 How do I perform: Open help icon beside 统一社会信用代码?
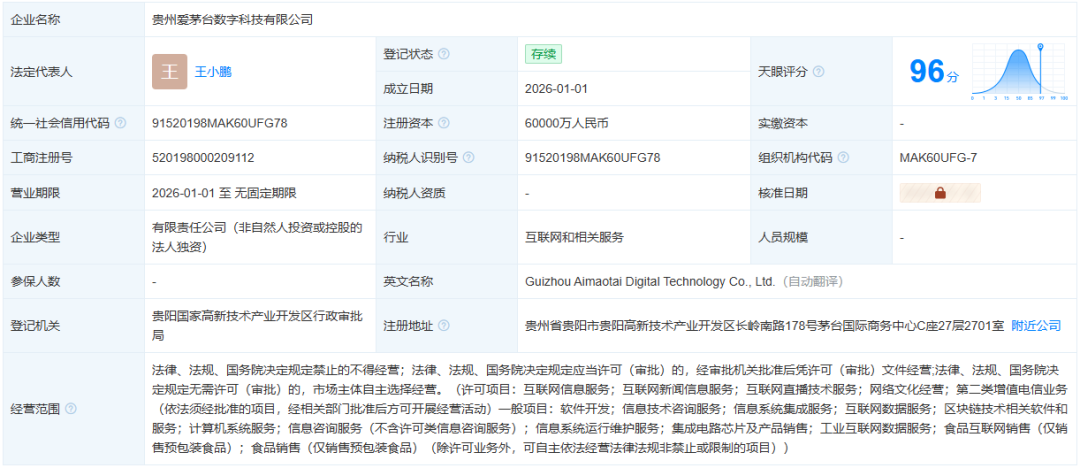tap(121, 124)
